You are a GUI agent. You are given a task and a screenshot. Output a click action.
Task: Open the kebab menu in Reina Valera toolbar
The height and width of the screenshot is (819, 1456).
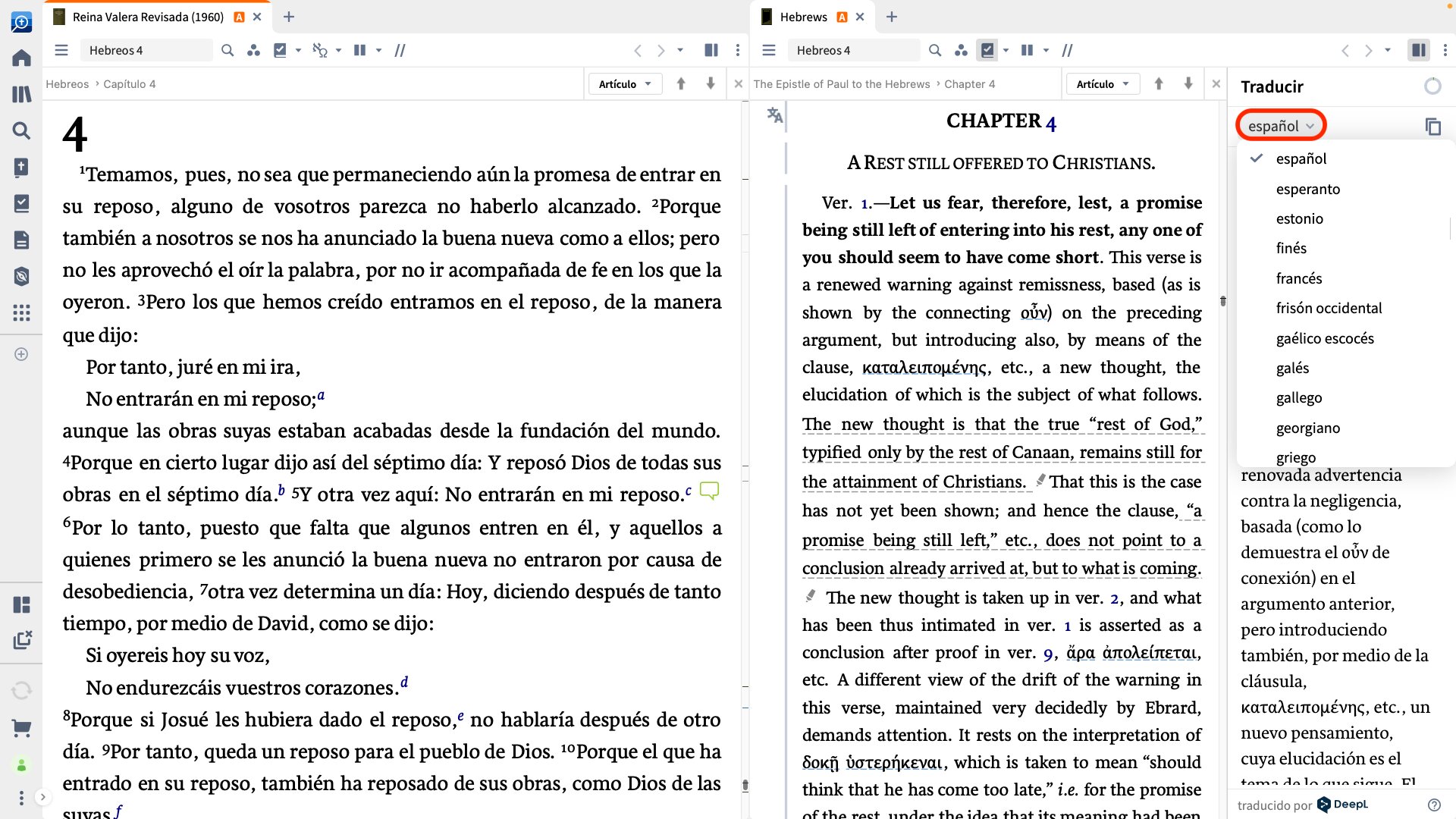tap(737, 50)
